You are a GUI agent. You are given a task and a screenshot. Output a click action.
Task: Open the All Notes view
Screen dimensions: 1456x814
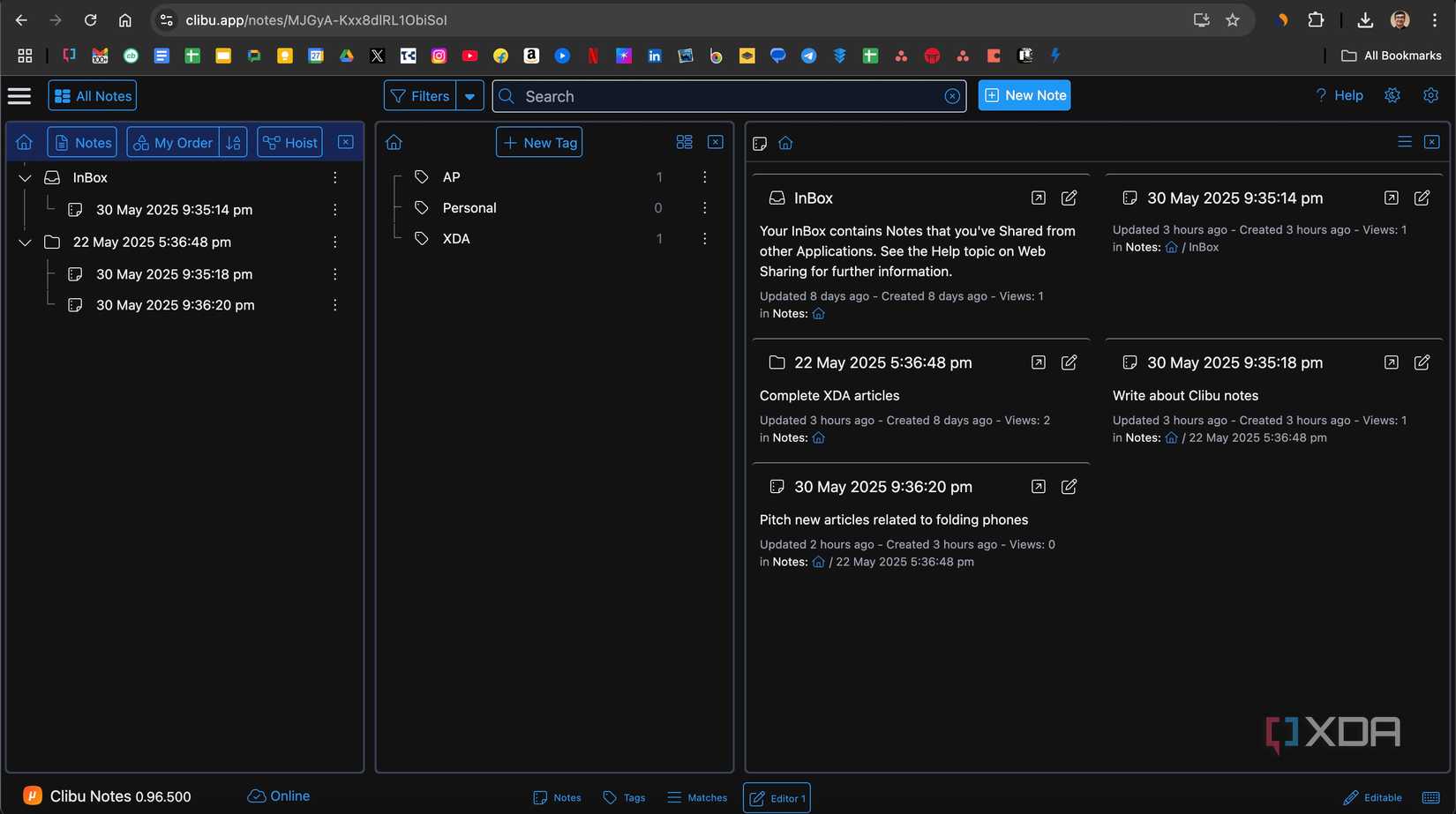point(93,96)
